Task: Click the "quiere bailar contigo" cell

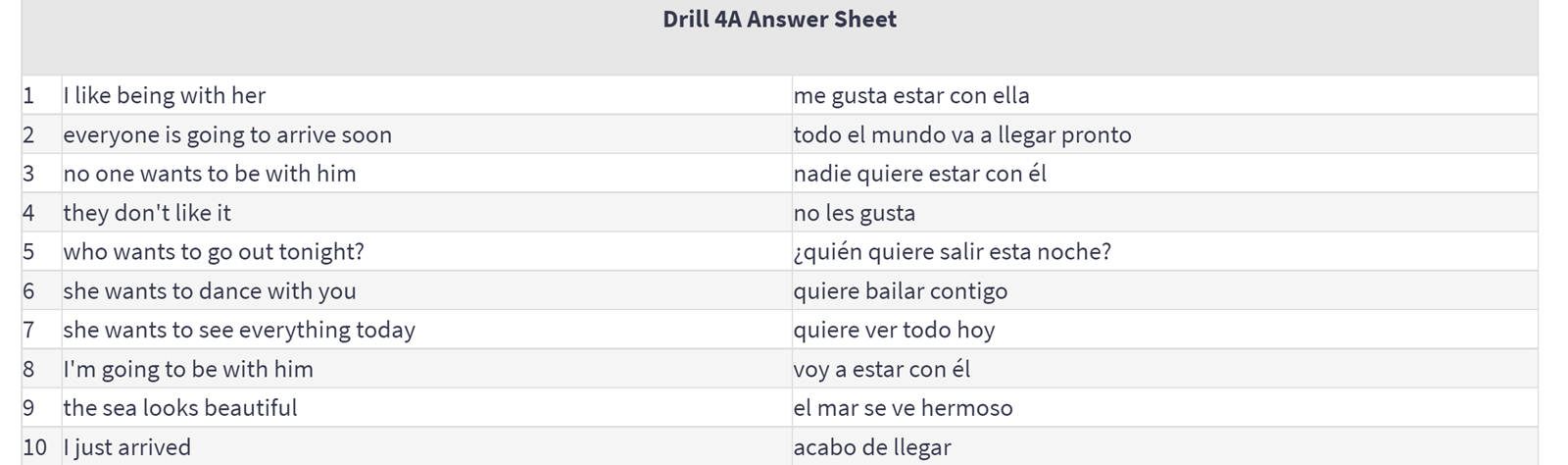Action: tap(901, 291)
